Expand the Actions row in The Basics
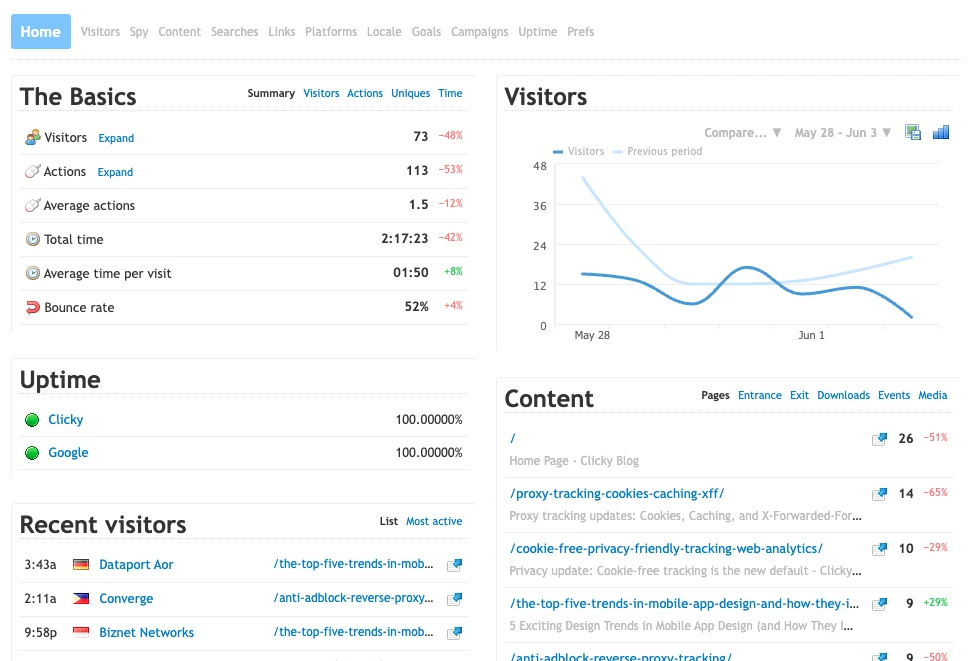 (x=115, y=172)
